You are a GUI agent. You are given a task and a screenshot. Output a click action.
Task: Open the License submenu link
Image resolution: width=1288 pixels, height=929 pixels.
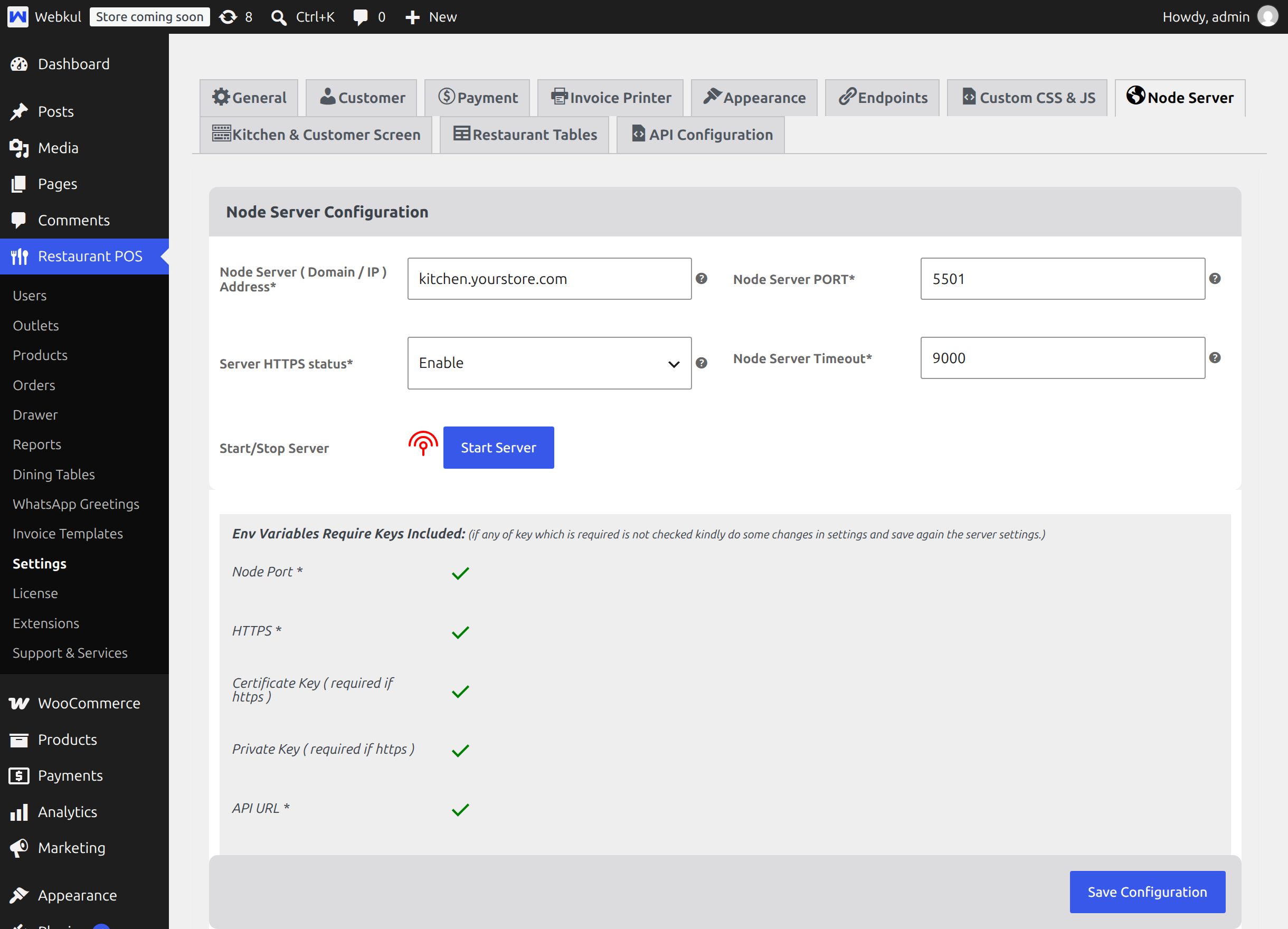point(35,593)
